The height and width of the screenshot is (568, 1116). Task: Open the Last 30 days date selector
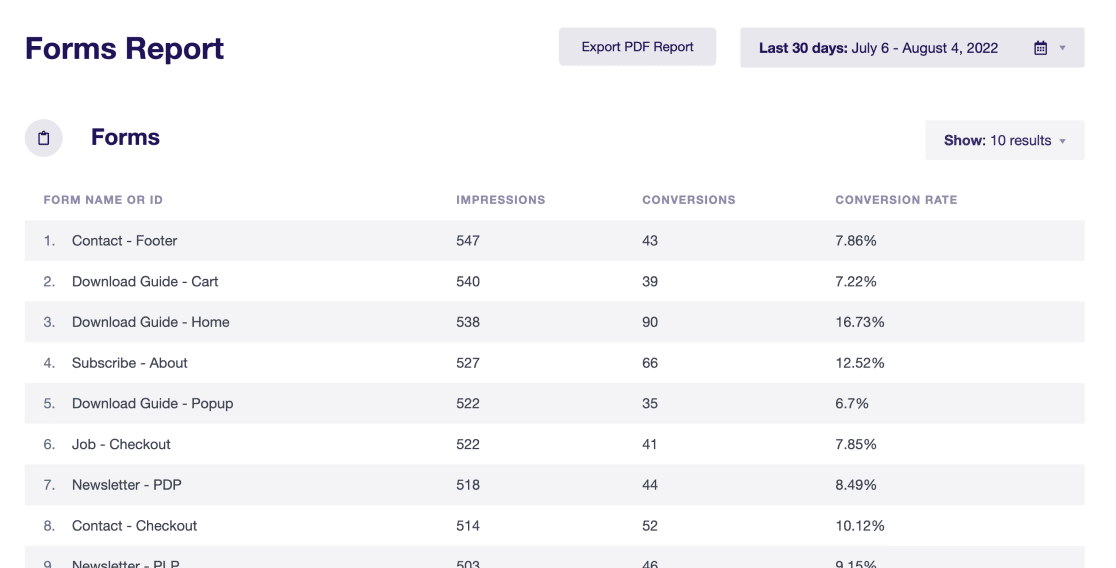[x=912, y=48]
